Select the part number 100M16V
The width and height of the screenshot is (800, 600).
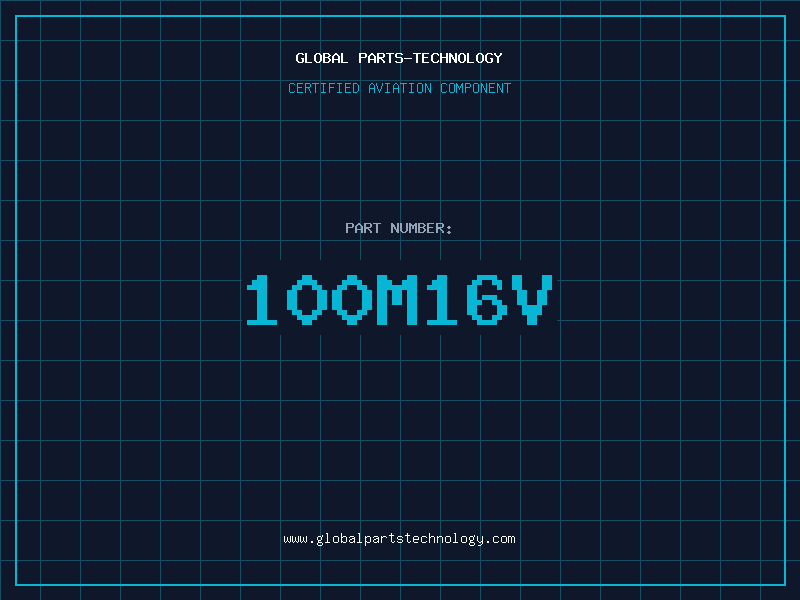pyautogui.click(x=399, y=299)
